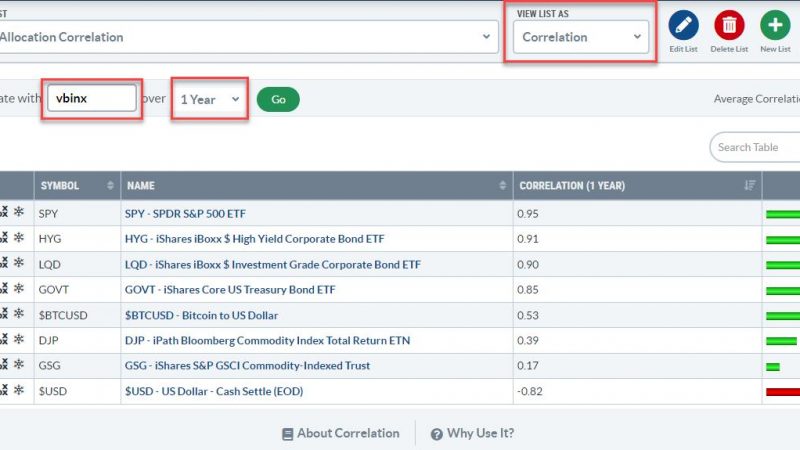Sort by the Name column header
Screen dimensions: 800x450
tap(317, 186)
